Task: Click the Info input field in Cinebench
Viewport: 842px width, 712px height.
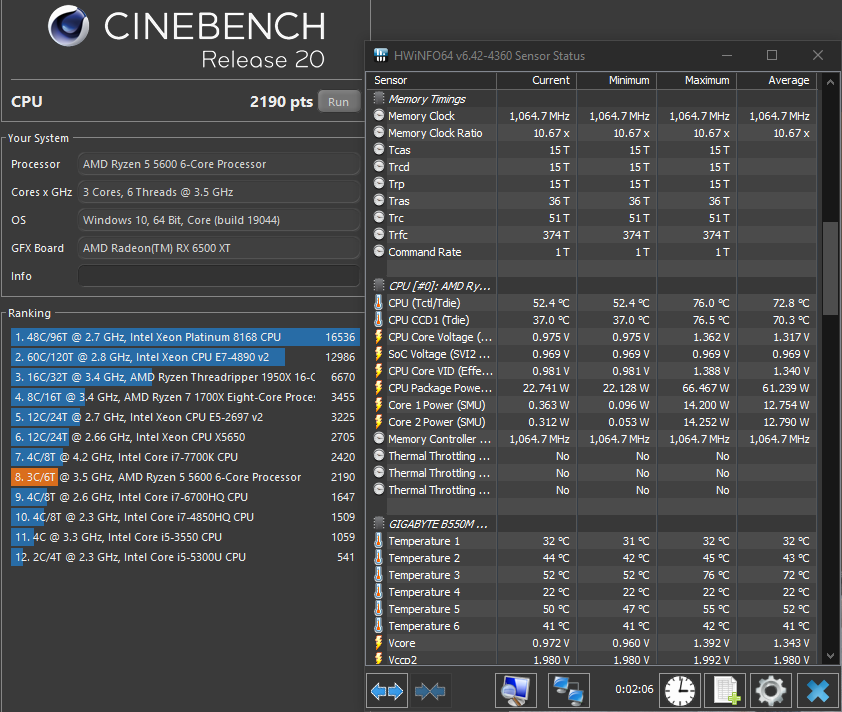Action: coord(219,276)
